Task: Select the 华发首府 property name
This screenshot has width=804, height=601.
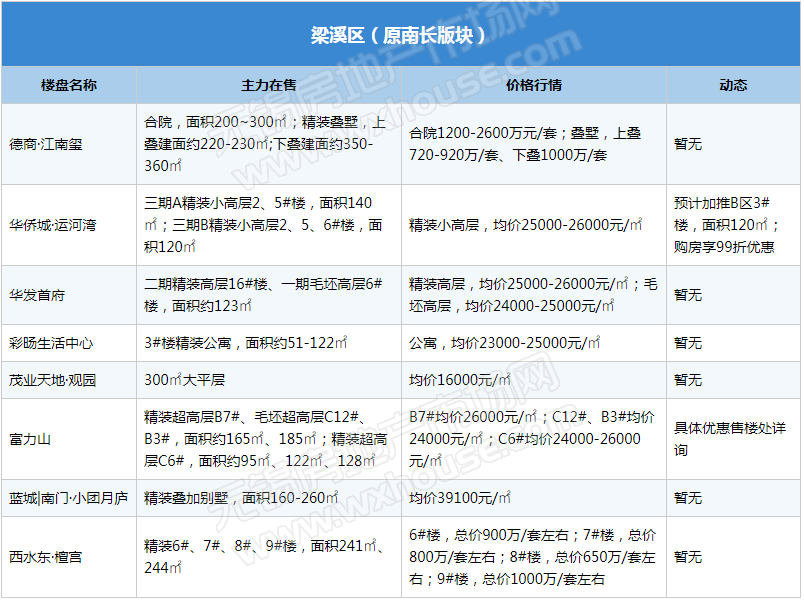Action: click(37, 295)
